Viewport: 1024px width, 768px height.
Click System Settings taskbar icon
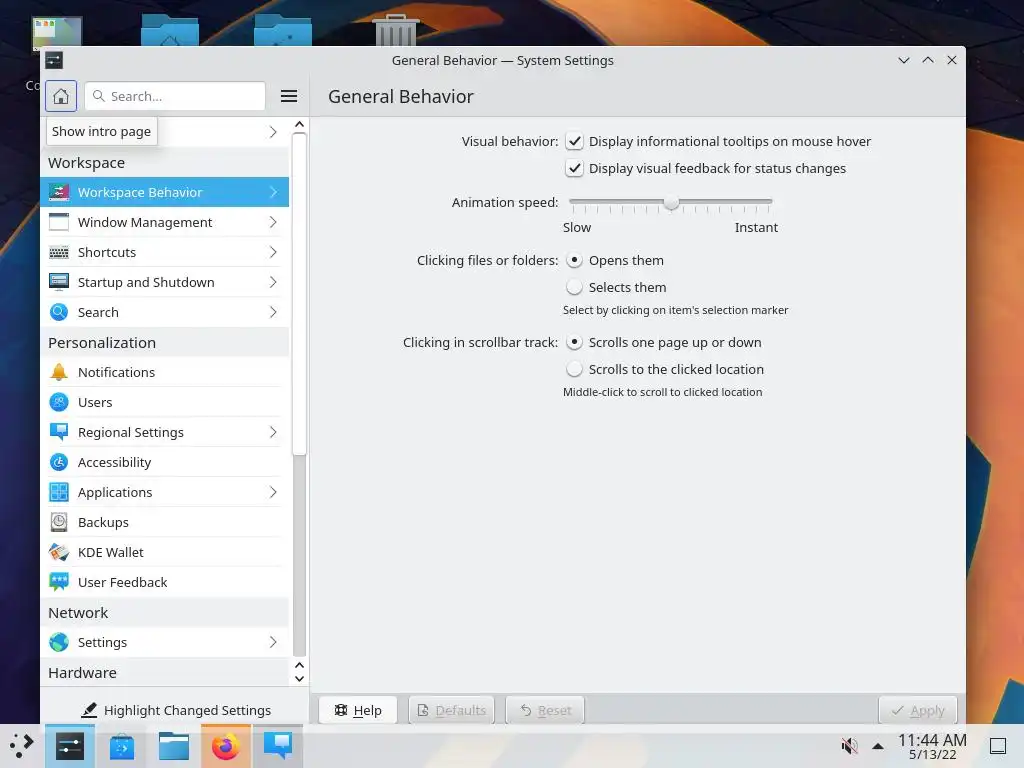pyautogui.click(x=69, y=746)
